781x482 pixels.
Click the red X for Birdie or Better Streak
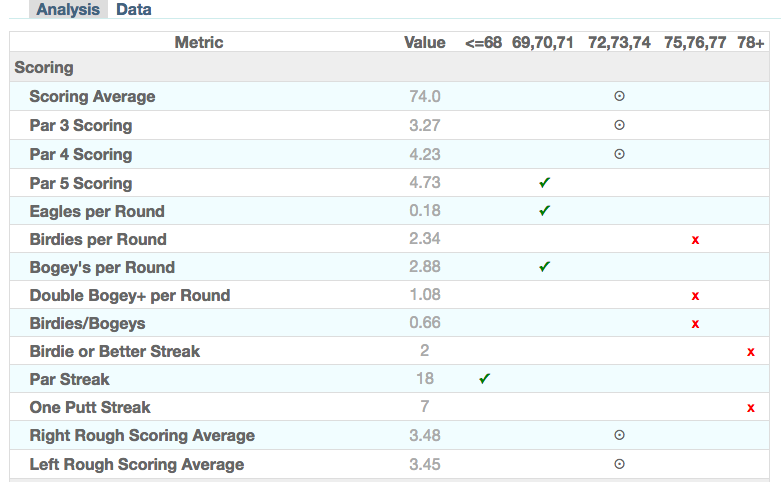(x=750, y=352)
